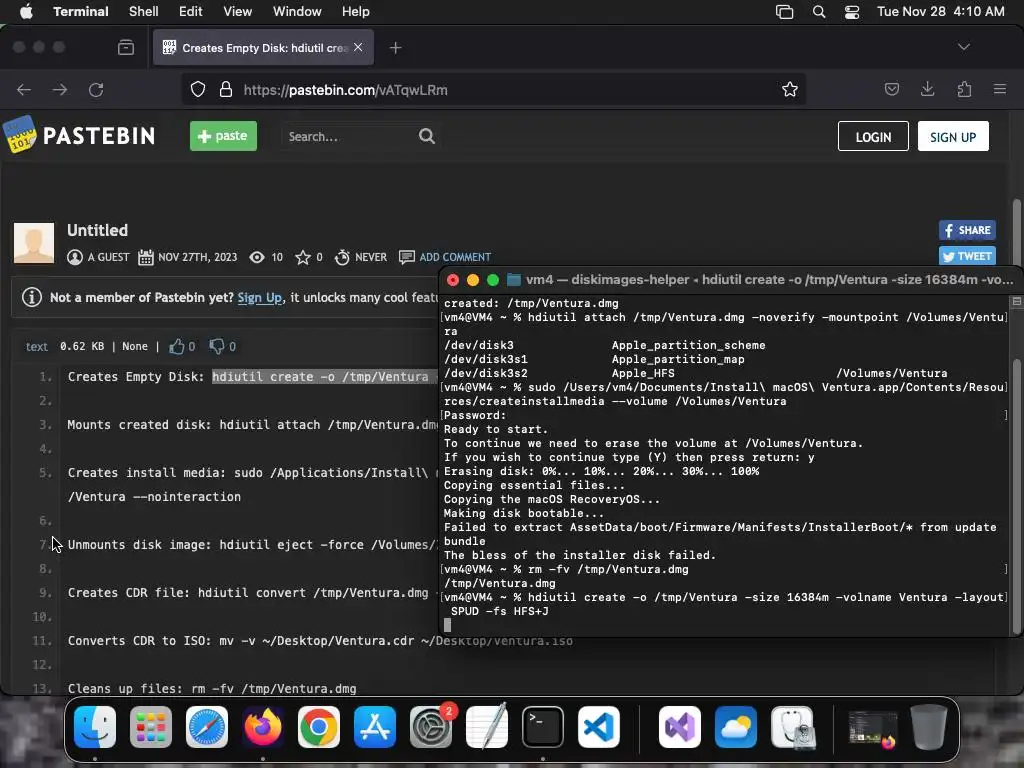Open the Help menu
Viewport: 1024px width, 768px height.
tap(355, 11)
